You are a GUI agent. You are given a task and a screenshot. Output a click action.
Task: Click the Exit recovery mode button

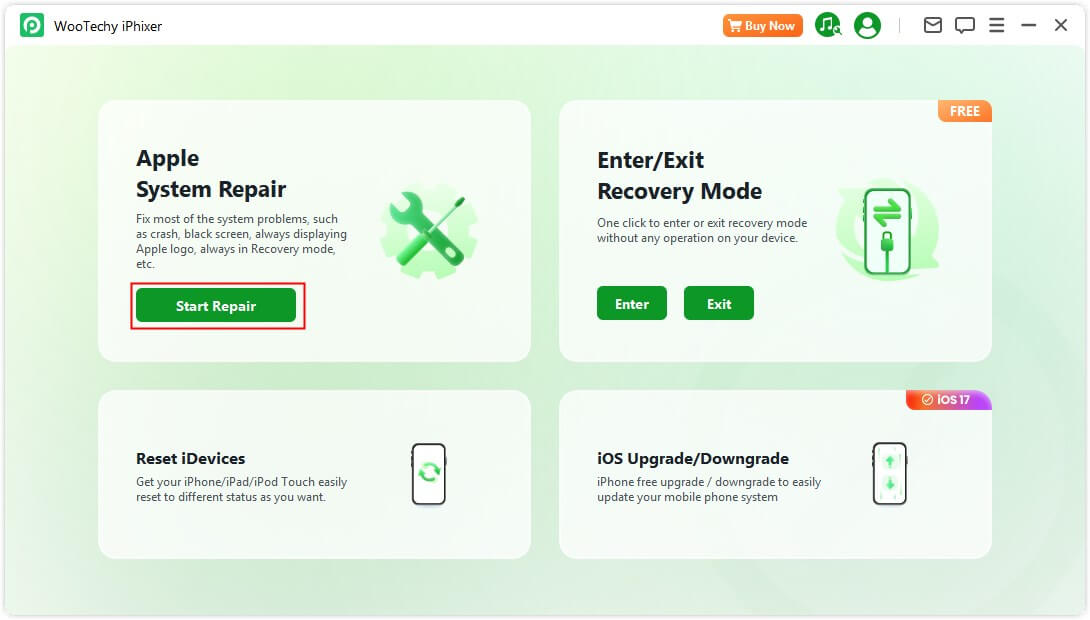click(718, 304)
